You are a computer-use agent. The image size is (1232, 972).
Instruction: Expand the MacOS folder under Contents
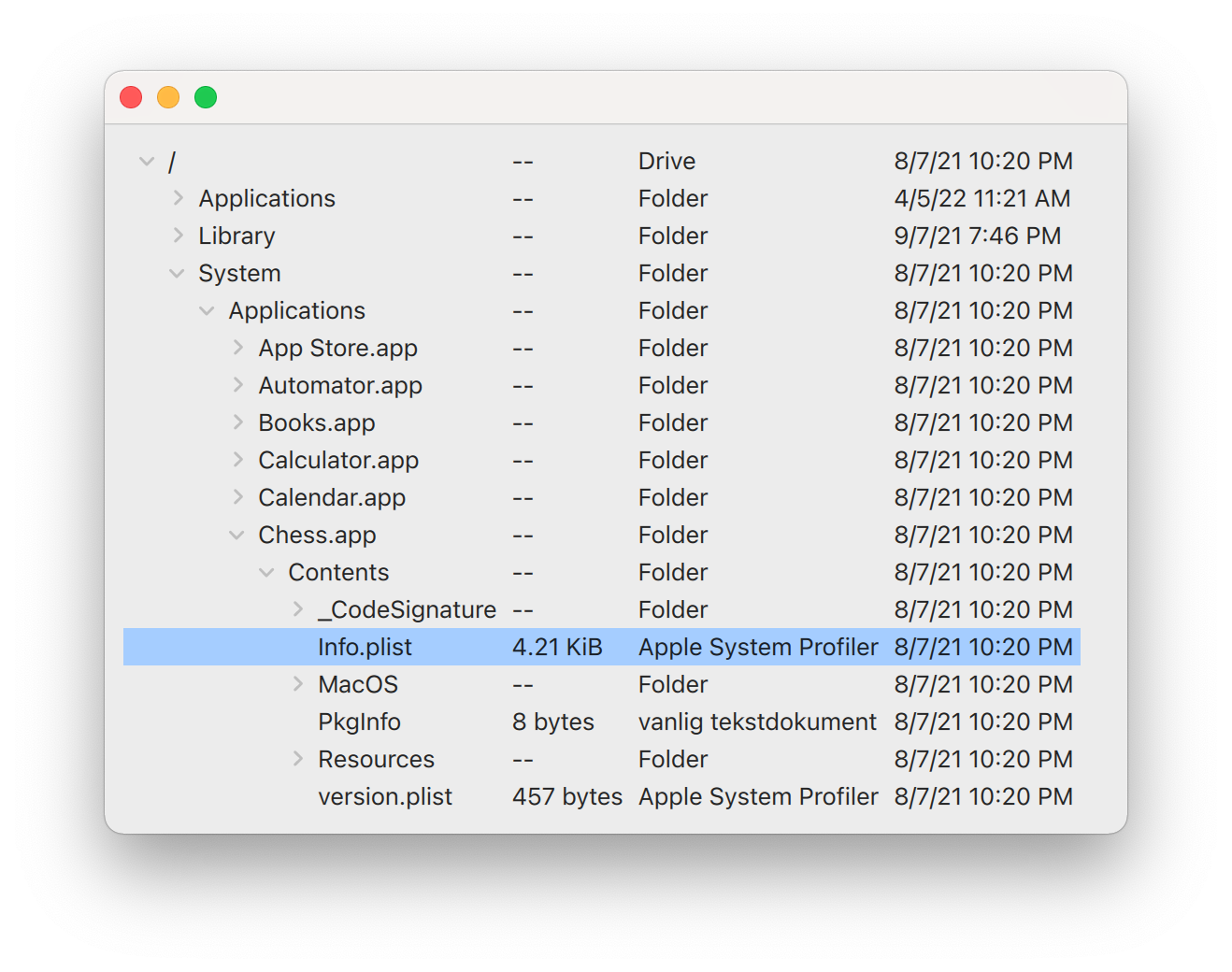tap(297, 684)
